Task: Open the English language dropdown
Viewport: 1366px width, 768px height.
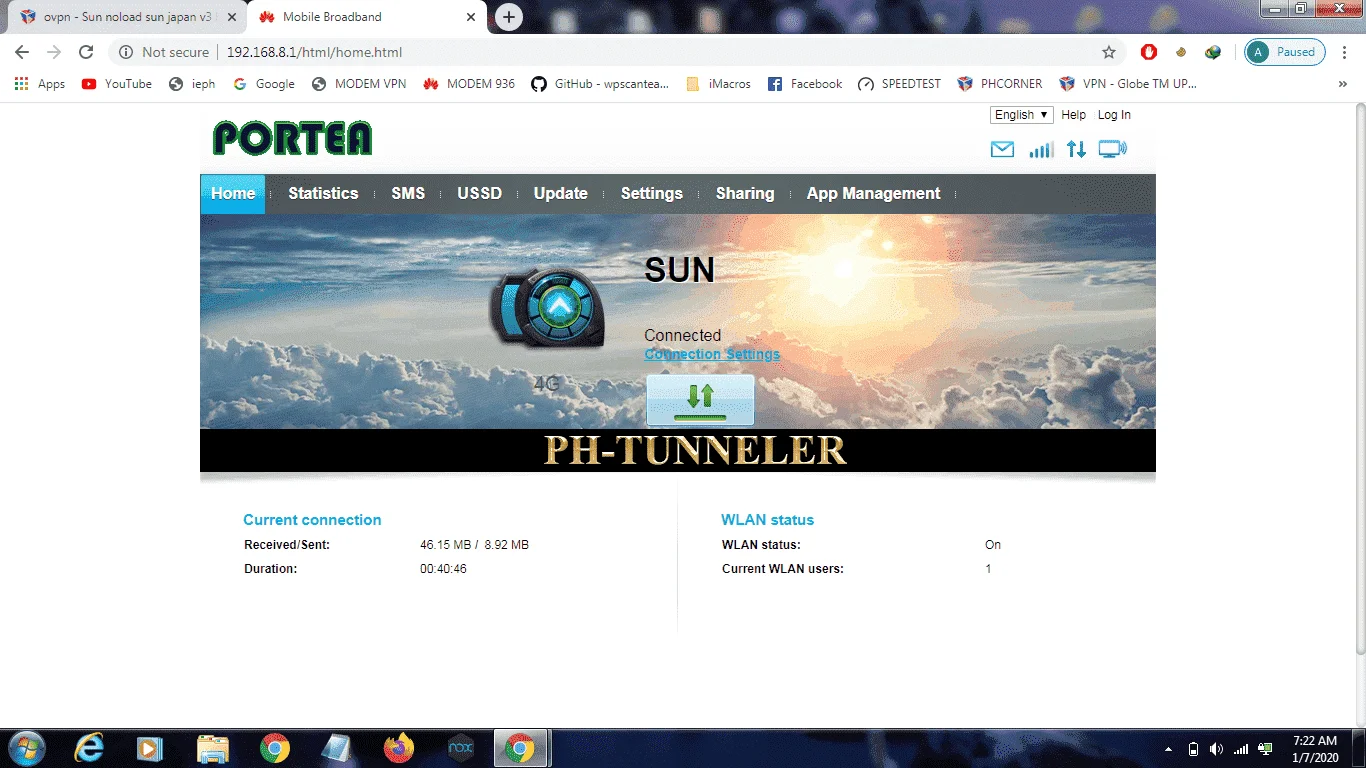Action: (1021, 115)
